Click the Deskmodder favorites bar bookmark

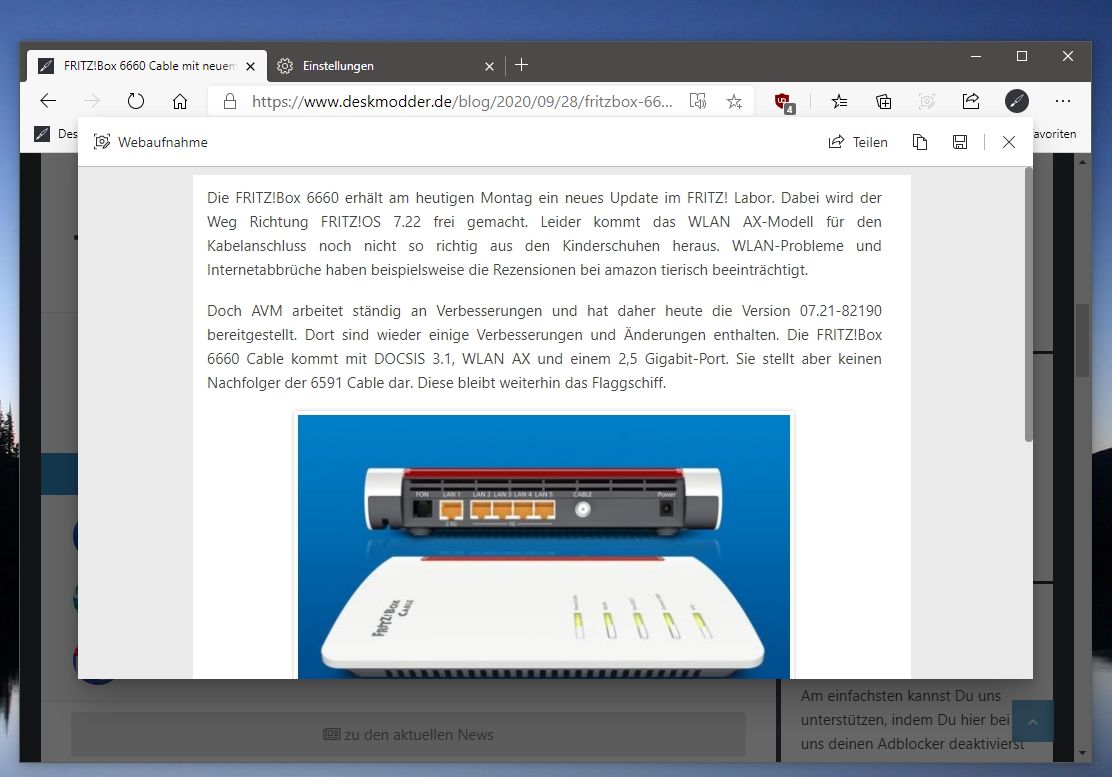pos(55,133)
